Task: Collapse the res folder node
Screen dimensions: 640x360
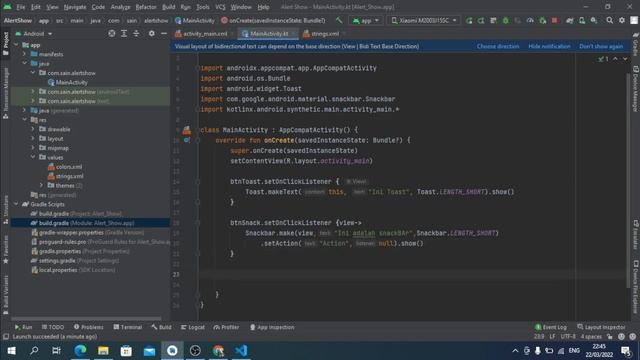Action: coord(24,120)
